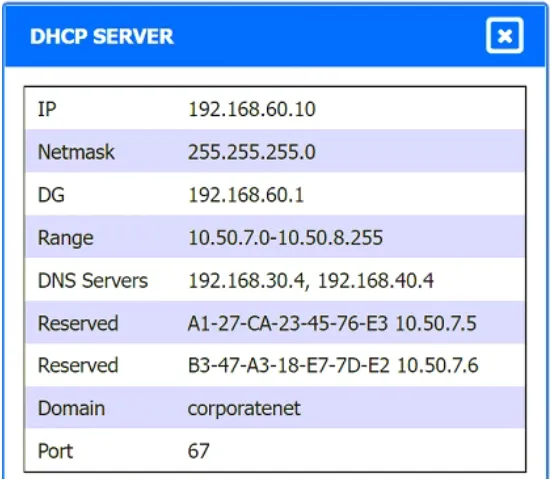The image size is (553, 481).
Task: Click the DNS Servers label
Action: pyautogui.click(x=93, y=281)
